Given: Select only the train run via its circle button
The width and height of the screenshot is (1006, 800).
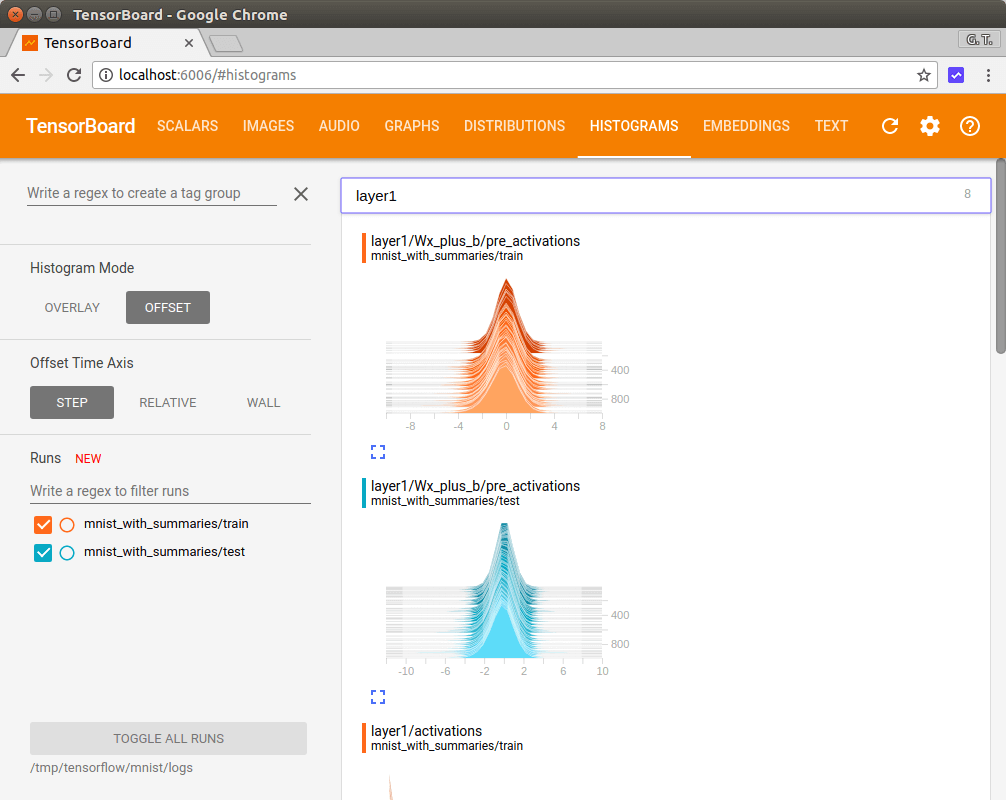Looking at the screenshot, I should (x=67, y=524).
